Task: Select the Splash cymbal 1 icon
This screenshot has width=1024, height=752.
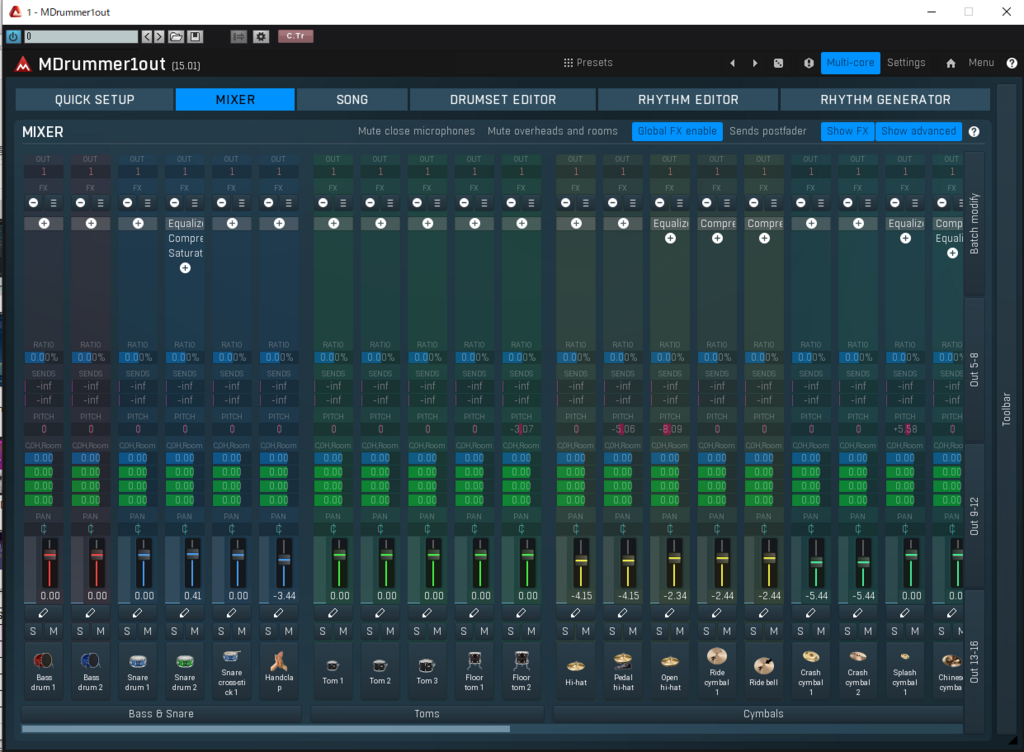Action: tap(905, 657)
